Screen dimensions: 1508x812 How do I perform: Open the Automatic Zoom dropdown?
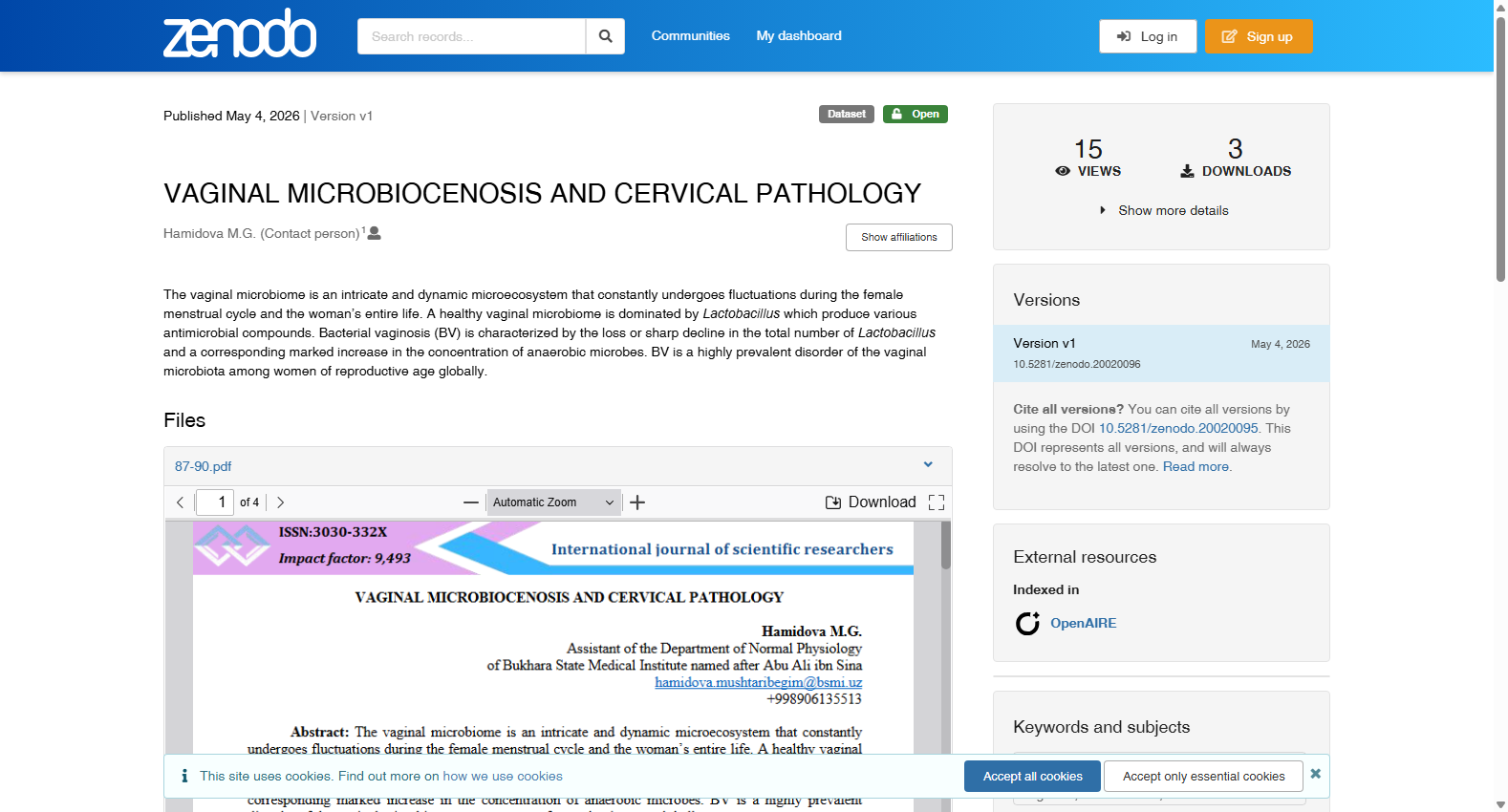coord(553,502)
